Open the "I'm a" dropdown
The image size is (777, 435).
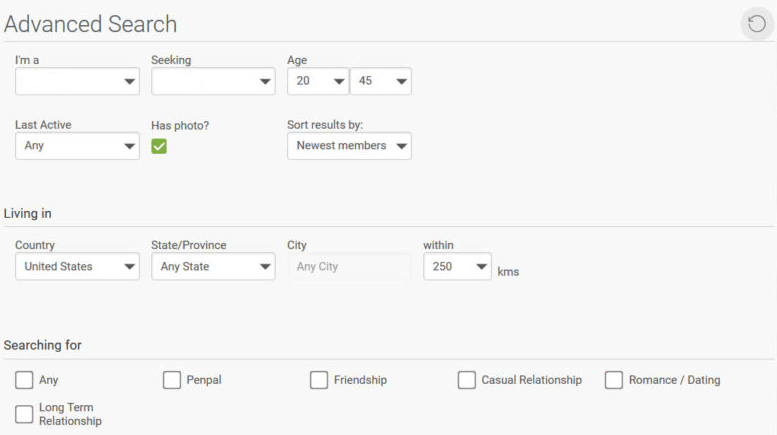point(77,81)
